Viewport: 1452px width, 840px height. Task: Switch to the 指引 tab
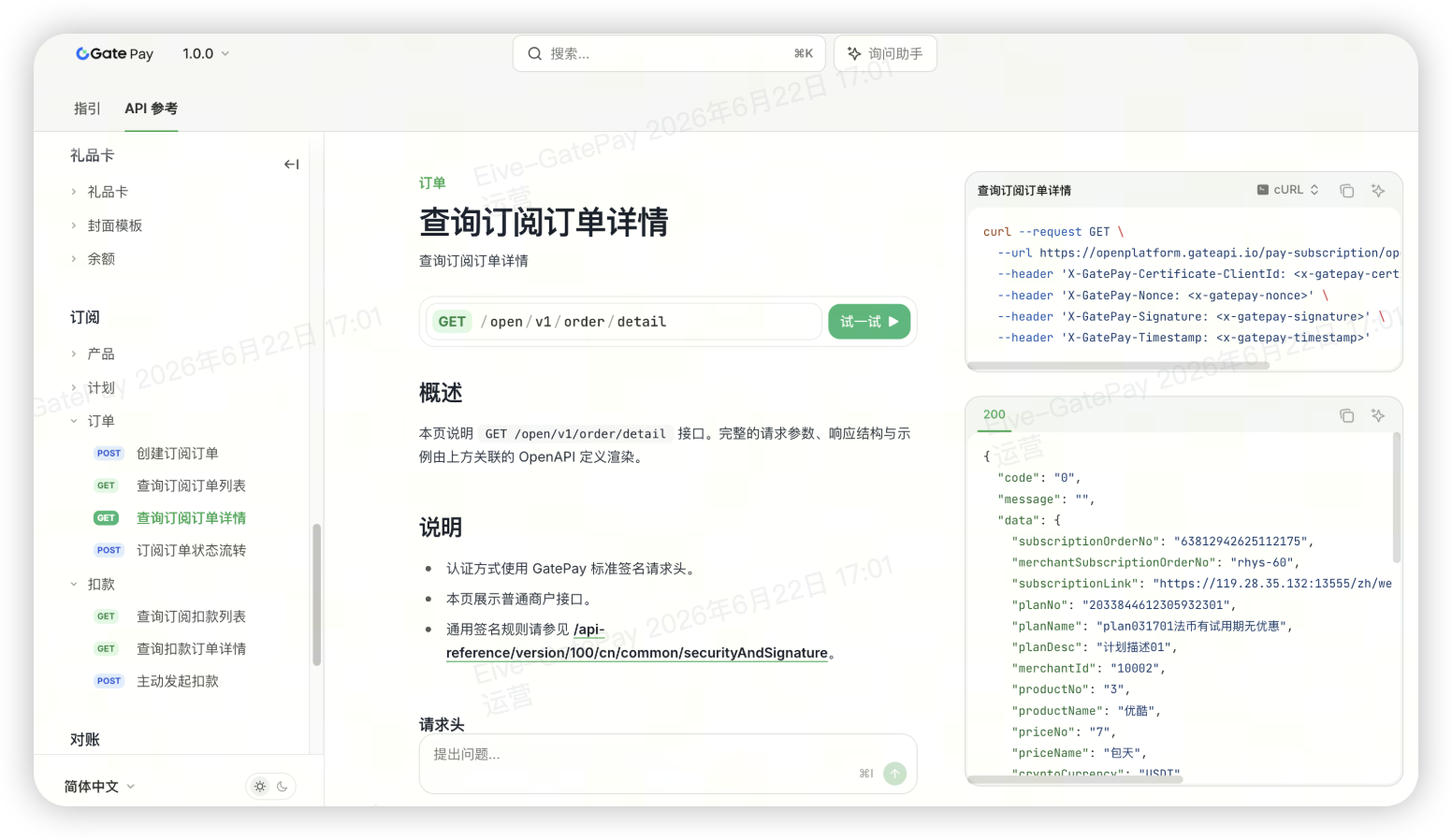(x=87, y=109)
